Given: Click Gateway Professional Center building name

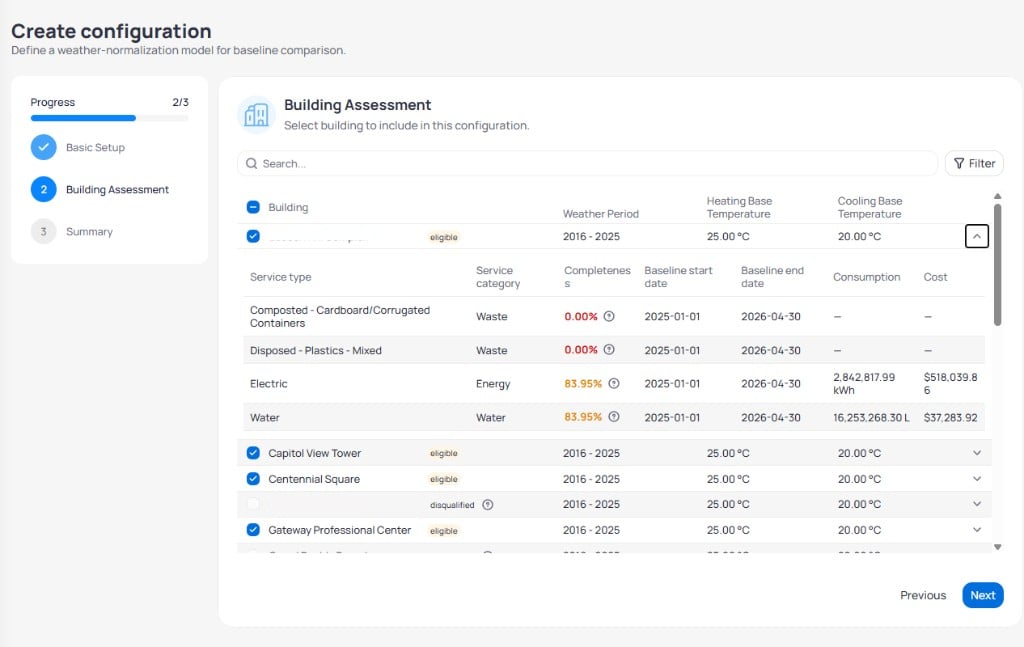Looking at the screenshot, I should (x=340, y=530).
